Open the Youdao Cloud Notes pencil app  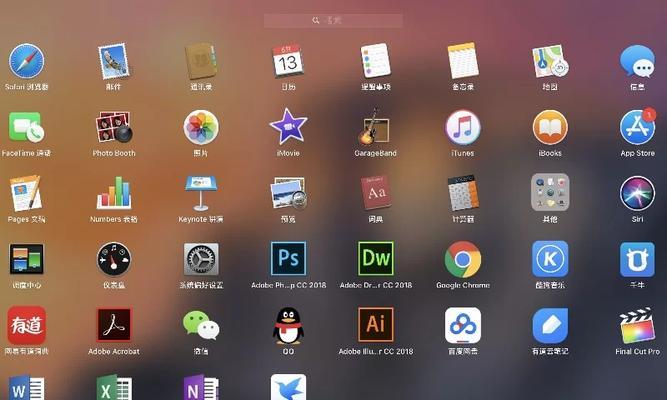[550, 326]
